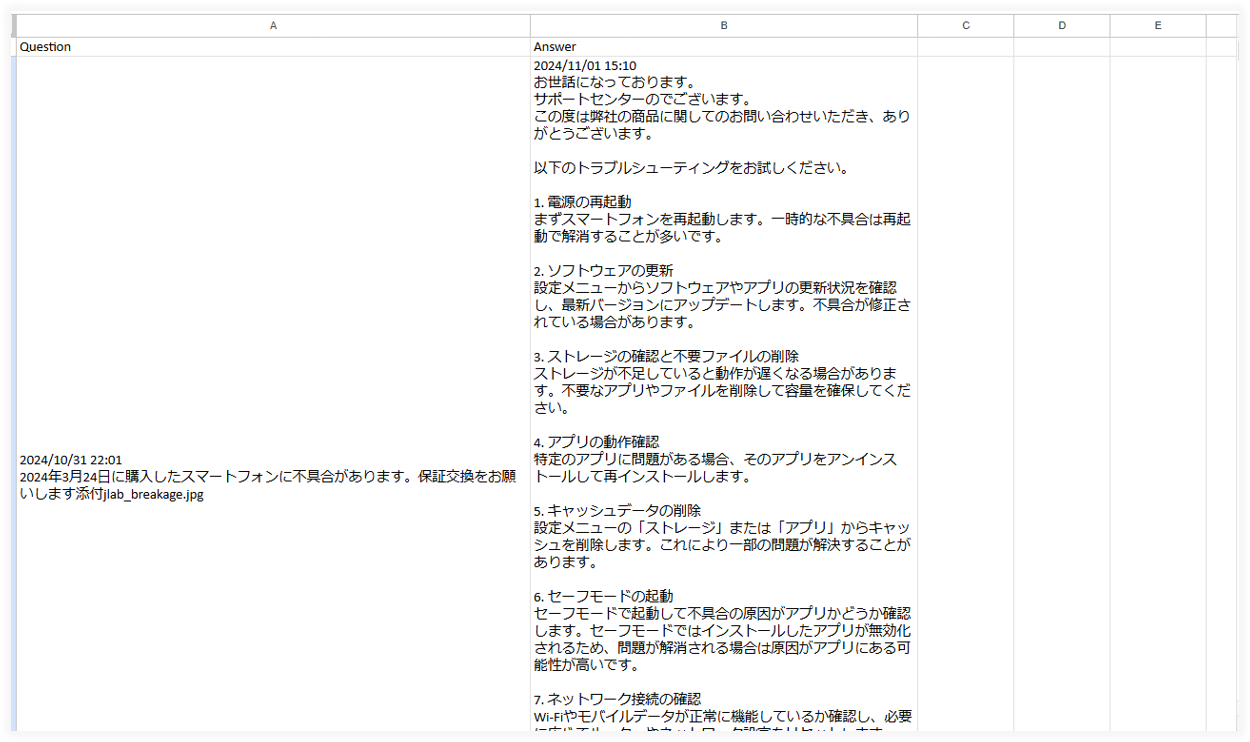Image resolution: width=1250 pixels, height=742 pixels.
Task: Select column E header
Action: coord(1158,26)
